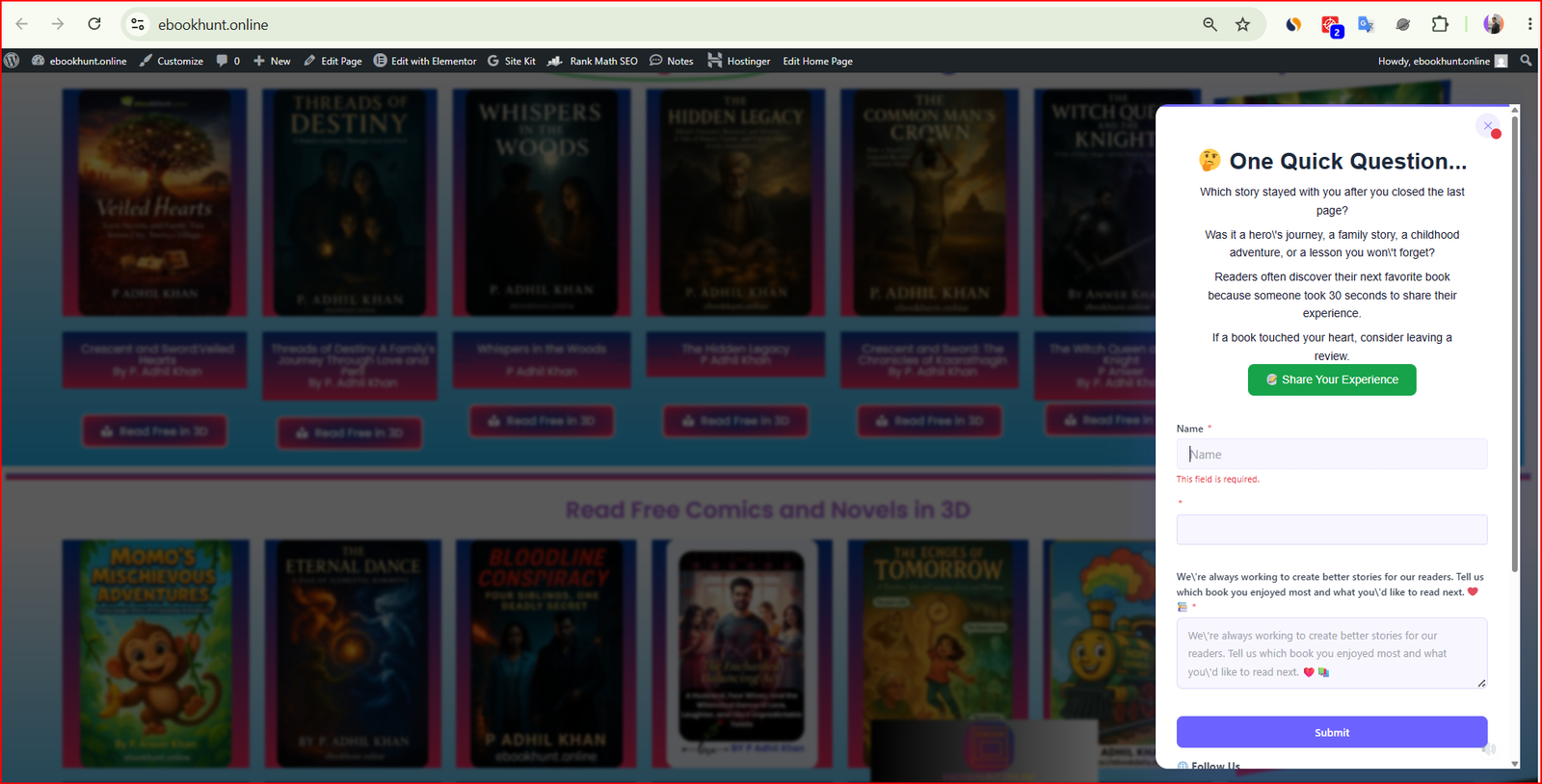1542x784 pixels.
Task: Click 'One Quick Question...' popup heading
Action: (x=1332, y=161)
